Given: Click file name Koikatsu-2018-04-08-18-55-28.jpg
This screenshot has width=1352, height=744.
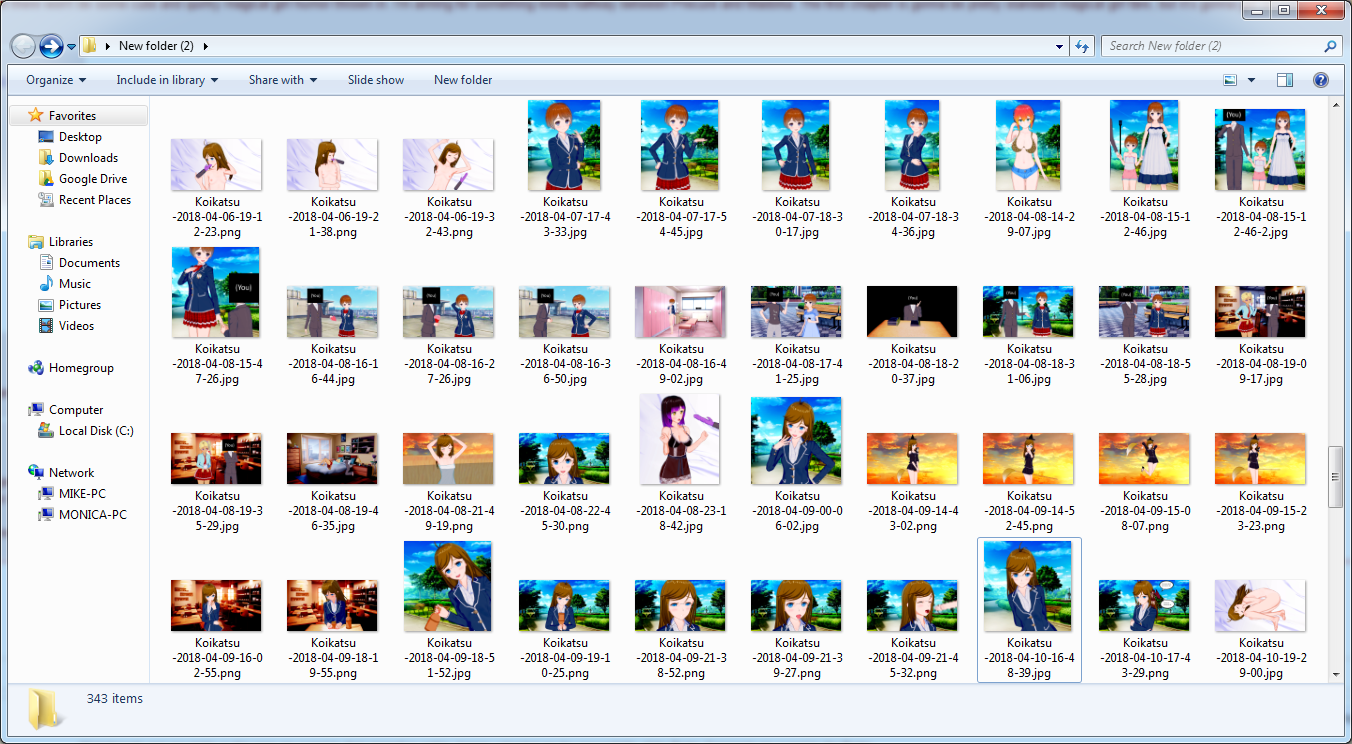Looking at the screenshot, I should [x=1145, y=364].
